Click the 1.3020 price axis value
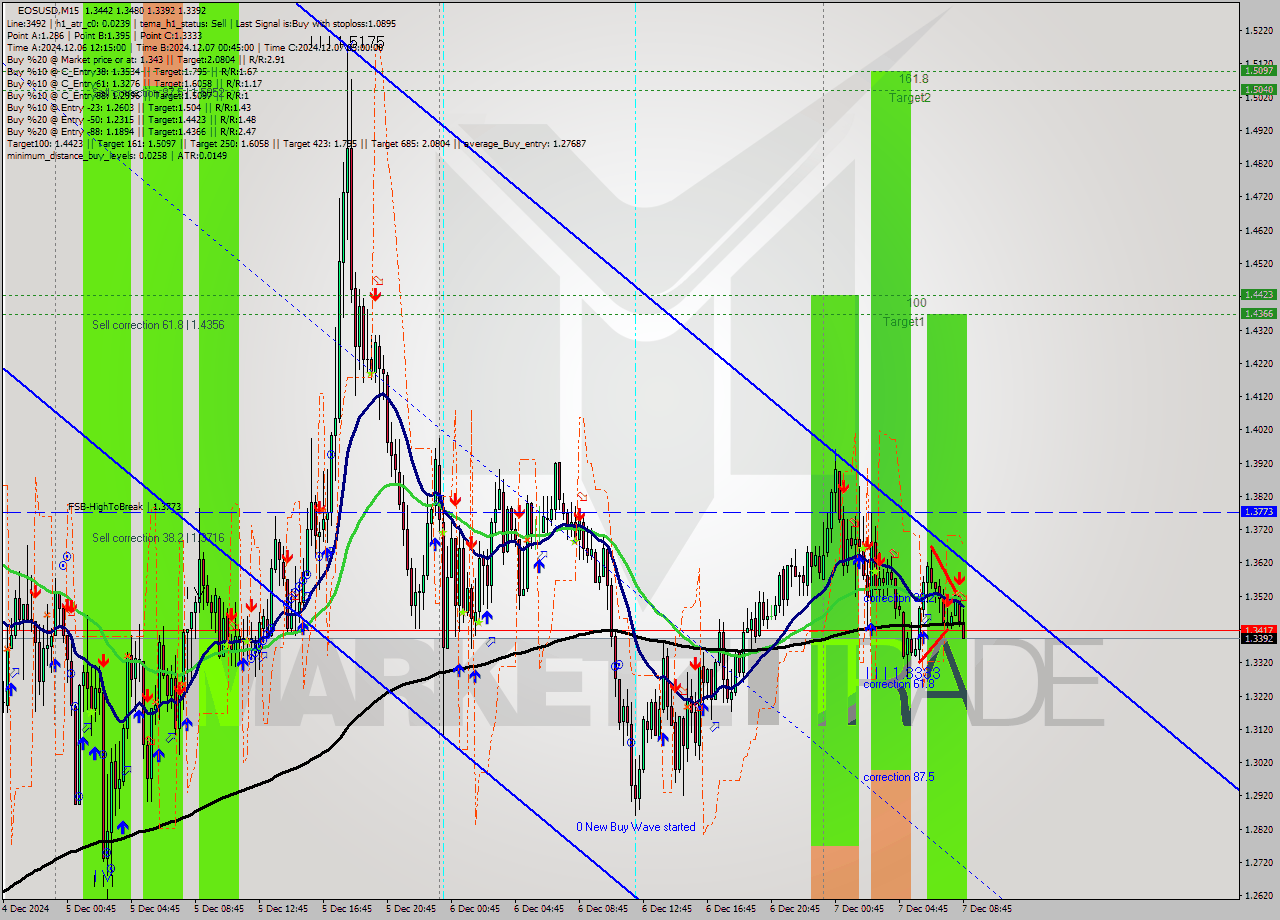1280x920 pixels. click(x=1258, y=762)
